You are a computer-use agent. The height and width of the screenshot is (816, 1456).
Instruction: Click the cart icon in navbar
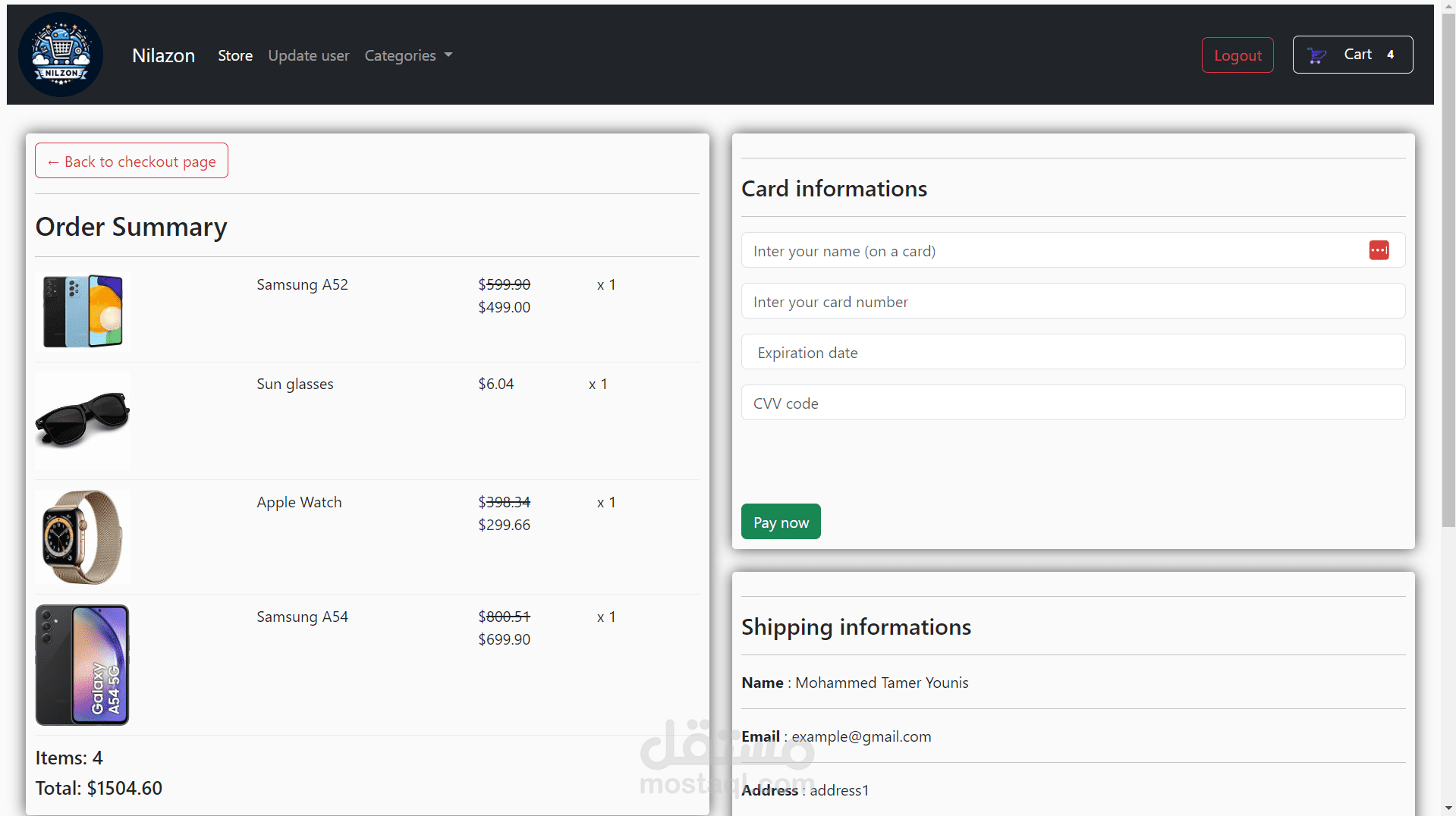coord(1317,55)
